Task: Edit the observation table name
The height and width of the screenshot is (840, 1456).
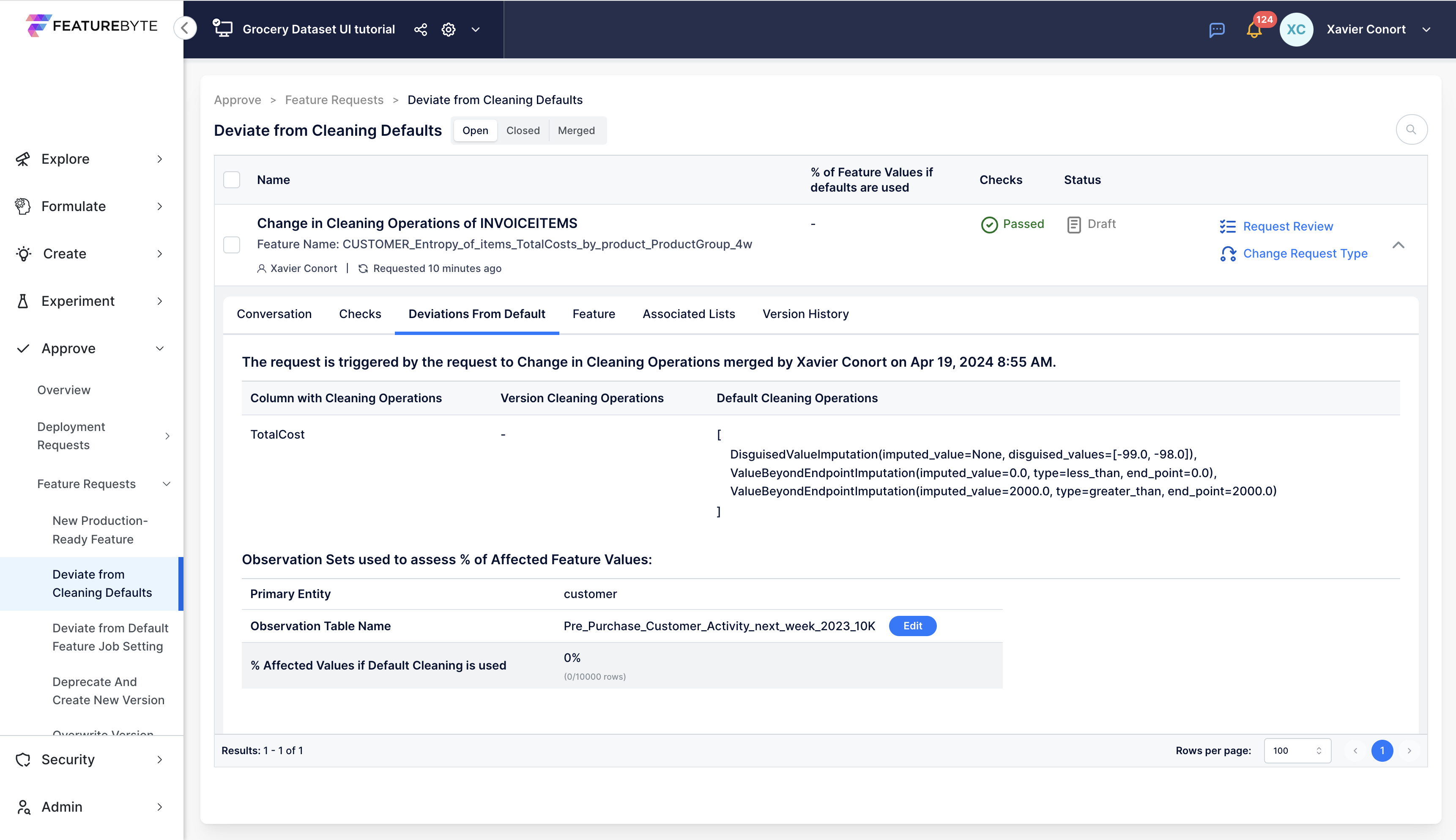Action: [912, 626]
